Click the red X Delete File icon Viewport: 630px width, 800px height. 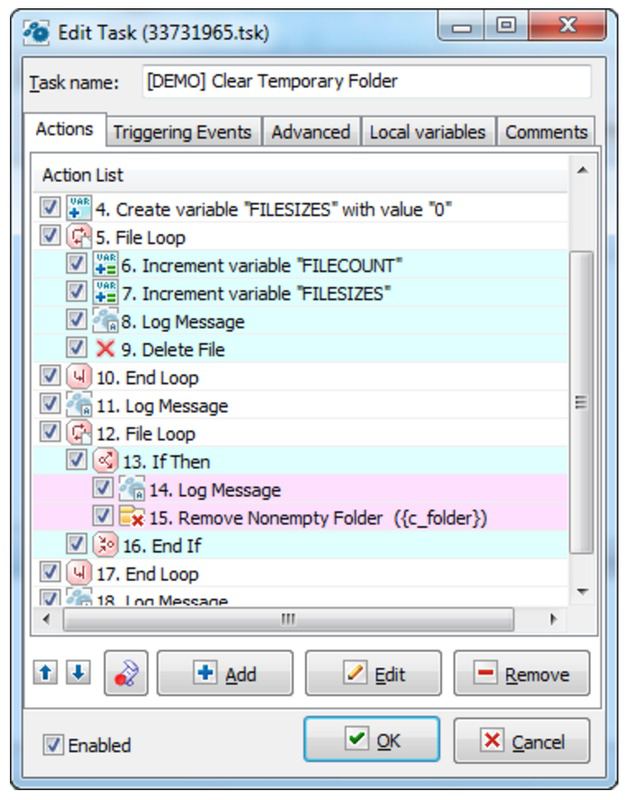pos(106,349)
